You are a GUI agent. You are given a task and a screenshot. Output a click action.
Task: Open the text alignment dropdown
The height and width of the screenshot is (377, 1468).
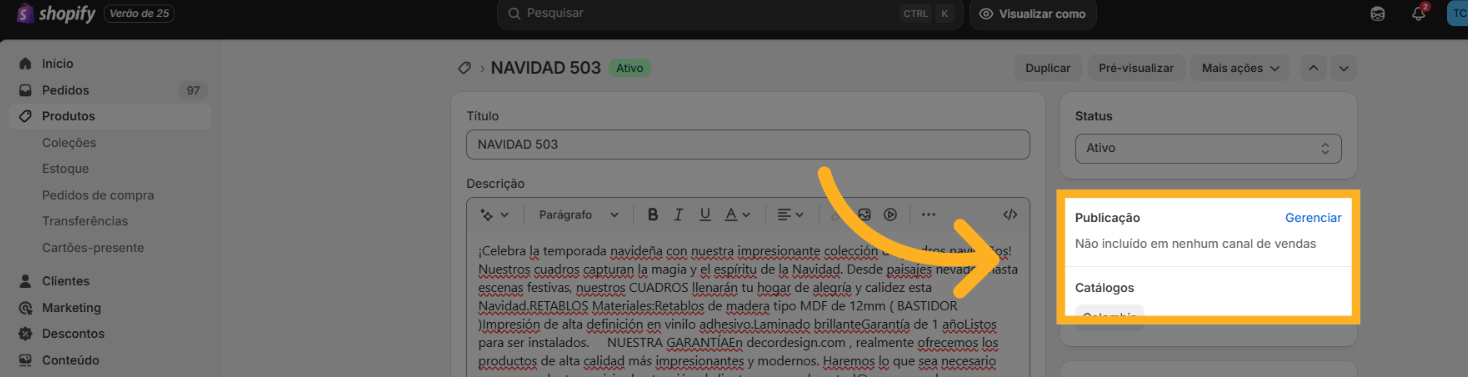coord(790,215)
